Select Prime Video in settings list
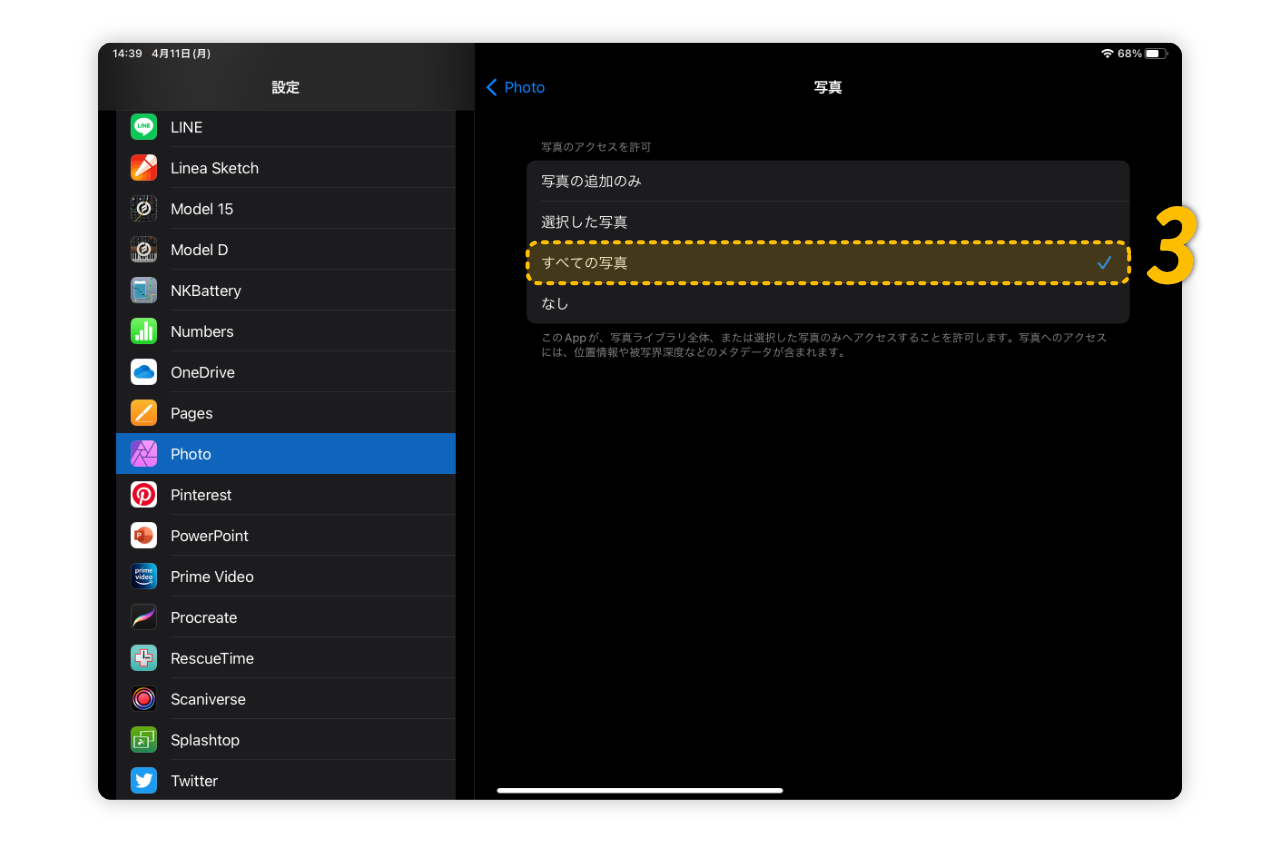 pos(285,577)
